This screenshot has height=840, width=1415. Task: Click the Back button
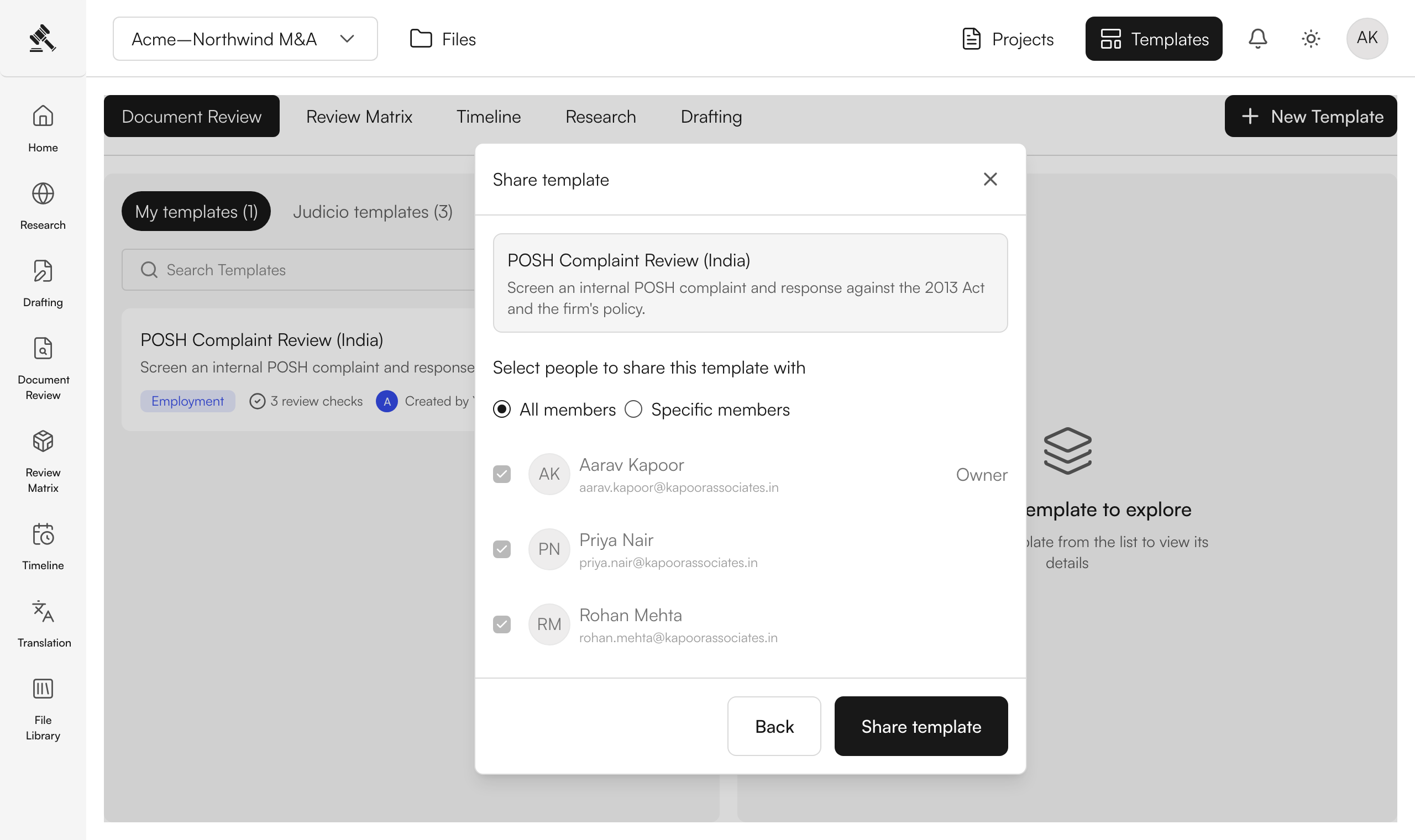coord(774,726)
